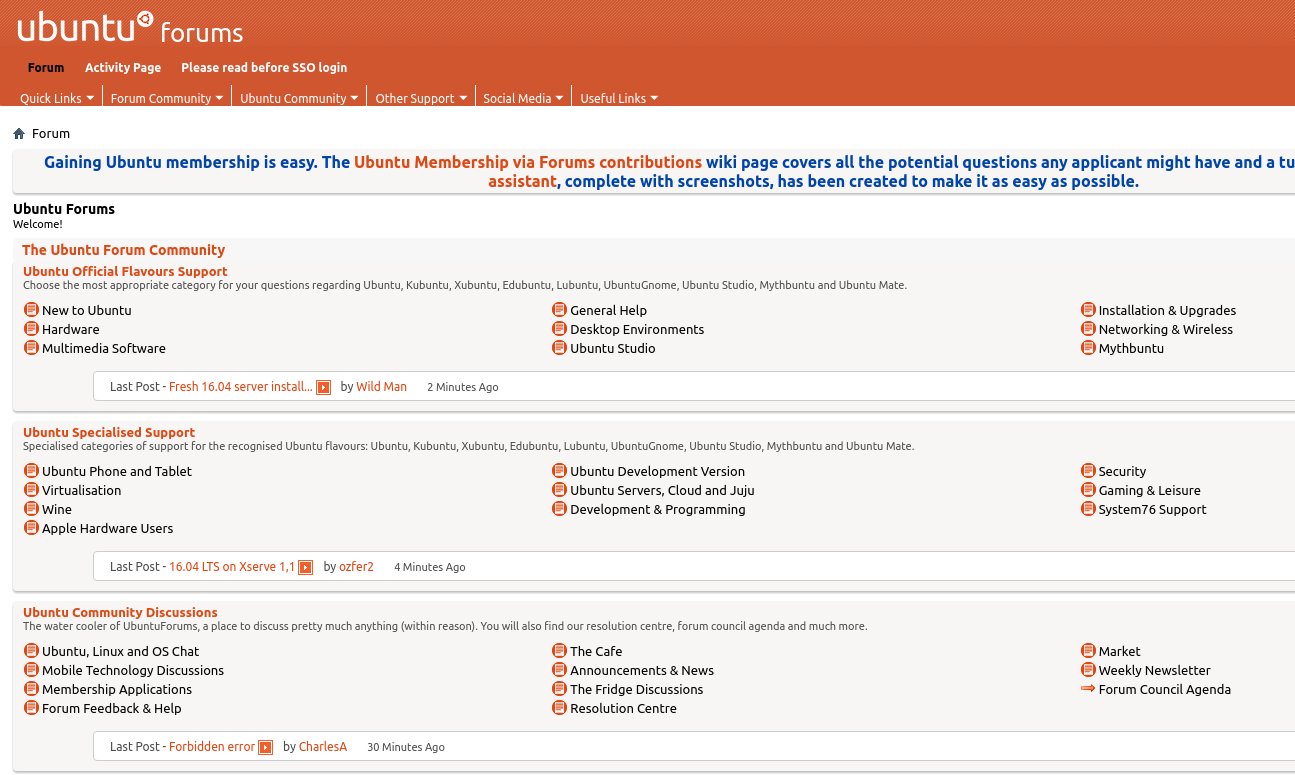Open the 16.04 LTS on Xserve 1,1 thread
1295x775 pixels.
[x=232, y=566]
